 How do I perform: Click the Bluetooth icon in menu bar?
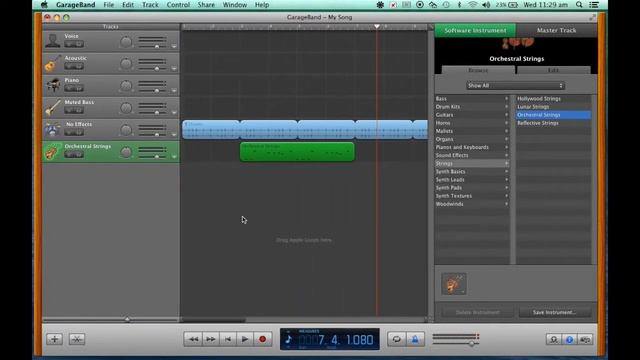pos(459,5)
